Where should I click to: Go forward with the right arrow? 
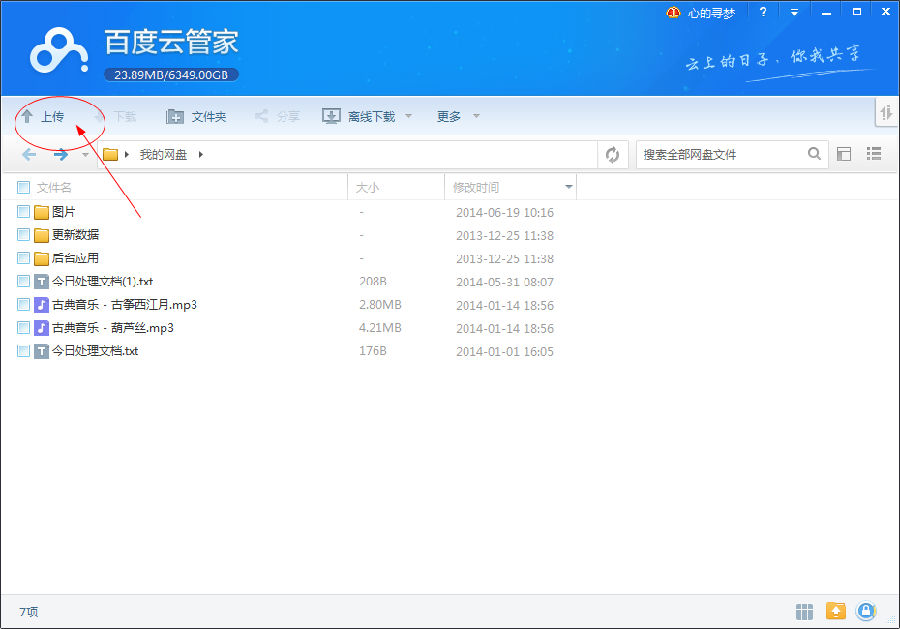point(61,154)
